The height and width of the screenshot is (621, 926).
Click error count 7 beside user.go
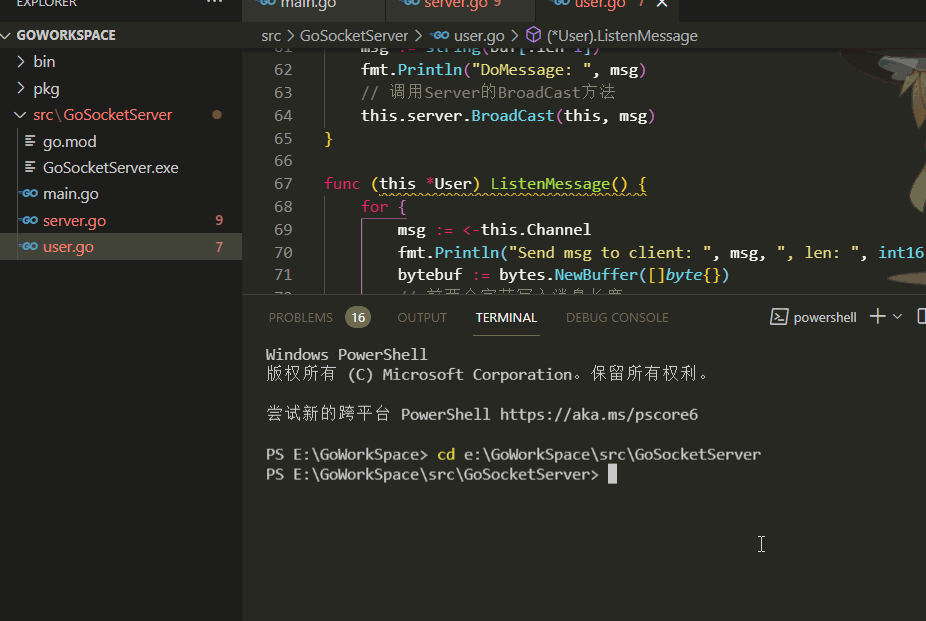pyautogui.click(x=219, y=247)
